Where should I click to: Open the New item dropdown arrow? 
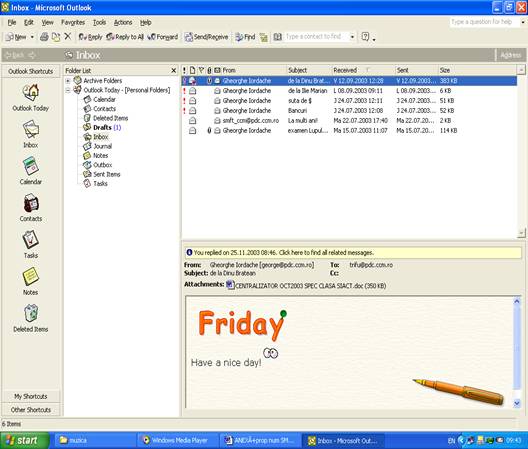(x=32, y=37)
